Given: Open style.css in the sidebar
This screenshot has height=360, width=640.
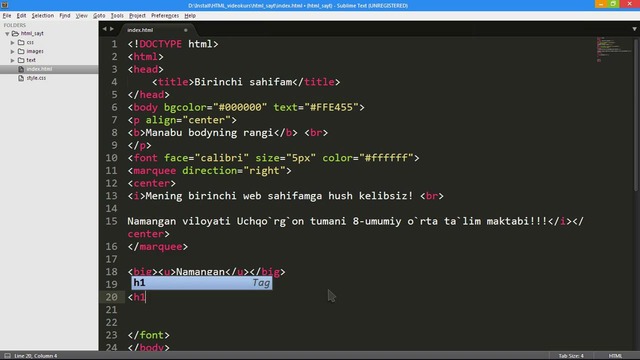Looking at the screenshot, I should (x=36, y=78).
